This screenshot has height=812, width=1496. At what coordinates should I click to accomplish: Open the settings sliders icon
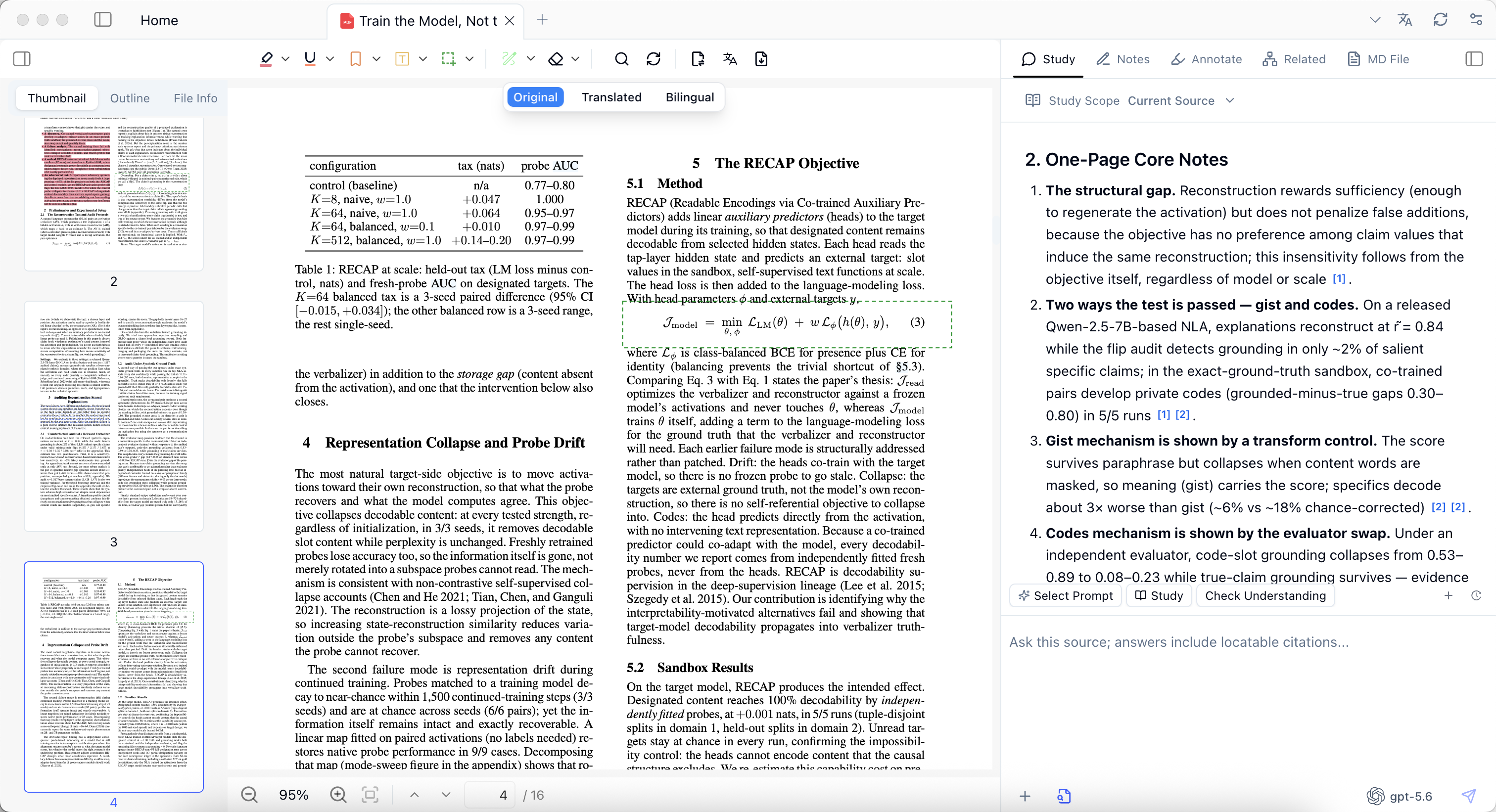[1476, 20]
